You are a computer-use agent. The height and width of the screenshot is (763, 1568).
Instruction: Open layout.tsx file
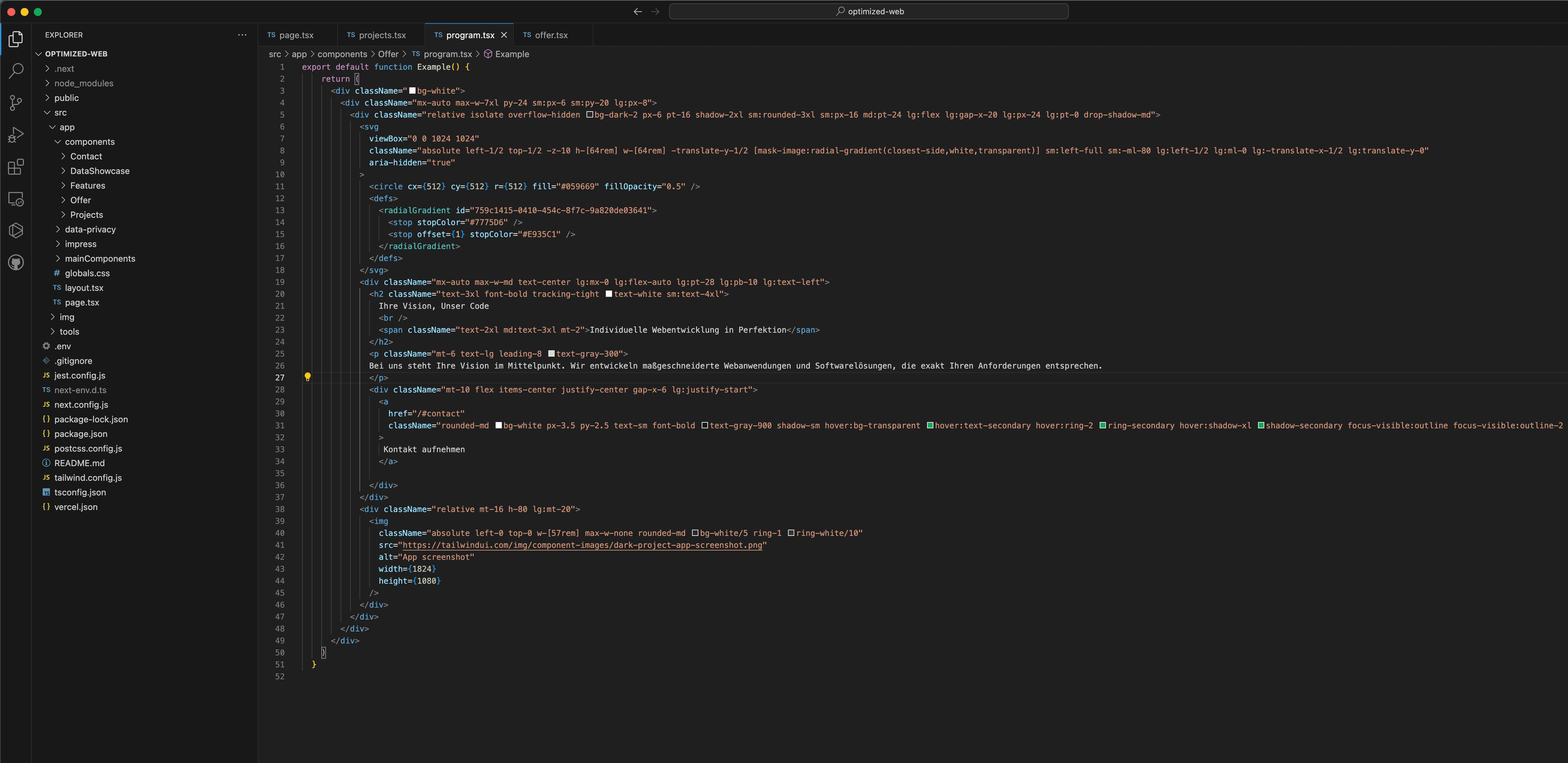point(144,288)
